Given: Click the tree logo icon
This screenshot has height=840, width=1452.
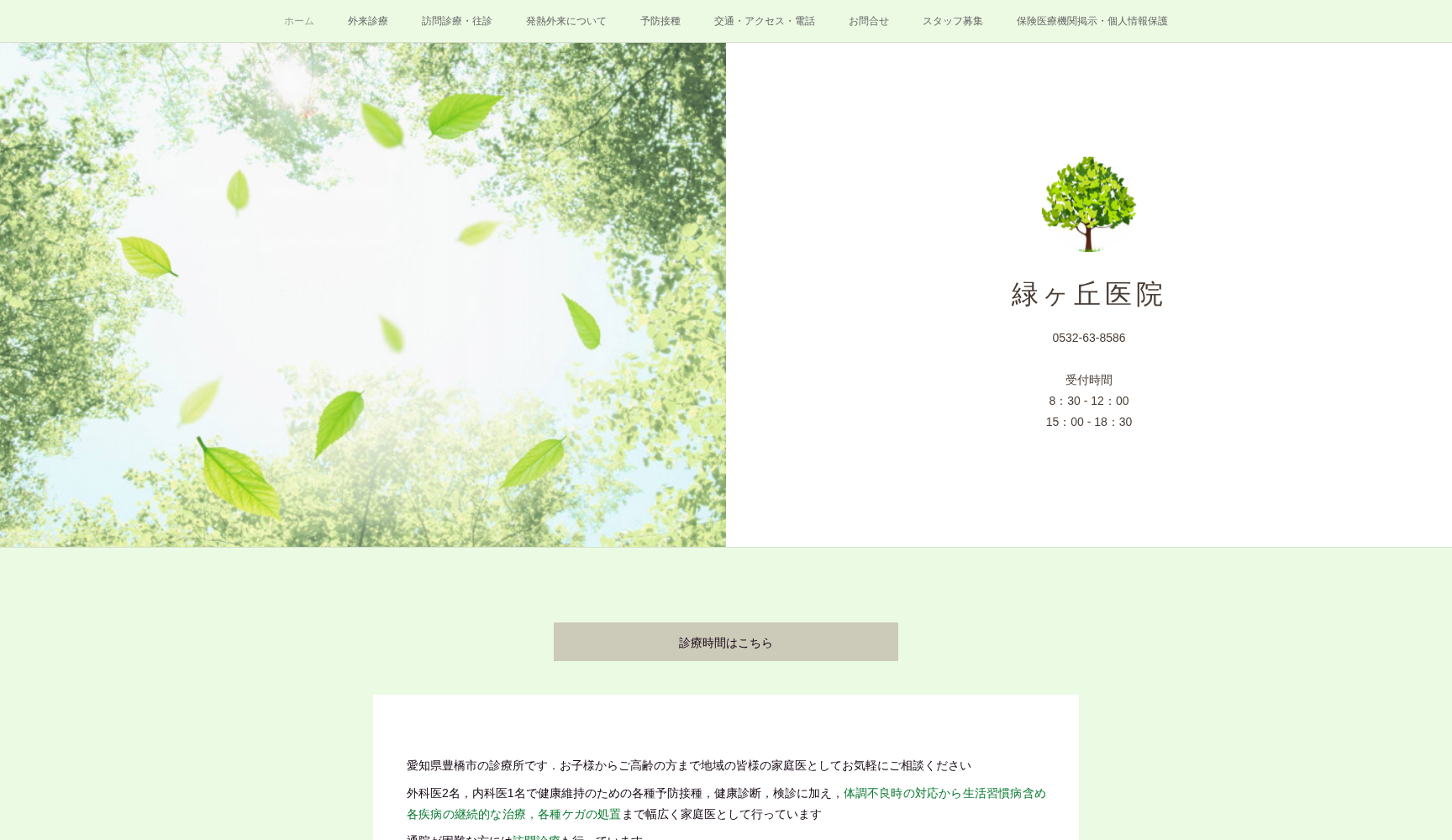Looking at the screenshot, I should pyautogui.click(x=1088, y=204).
